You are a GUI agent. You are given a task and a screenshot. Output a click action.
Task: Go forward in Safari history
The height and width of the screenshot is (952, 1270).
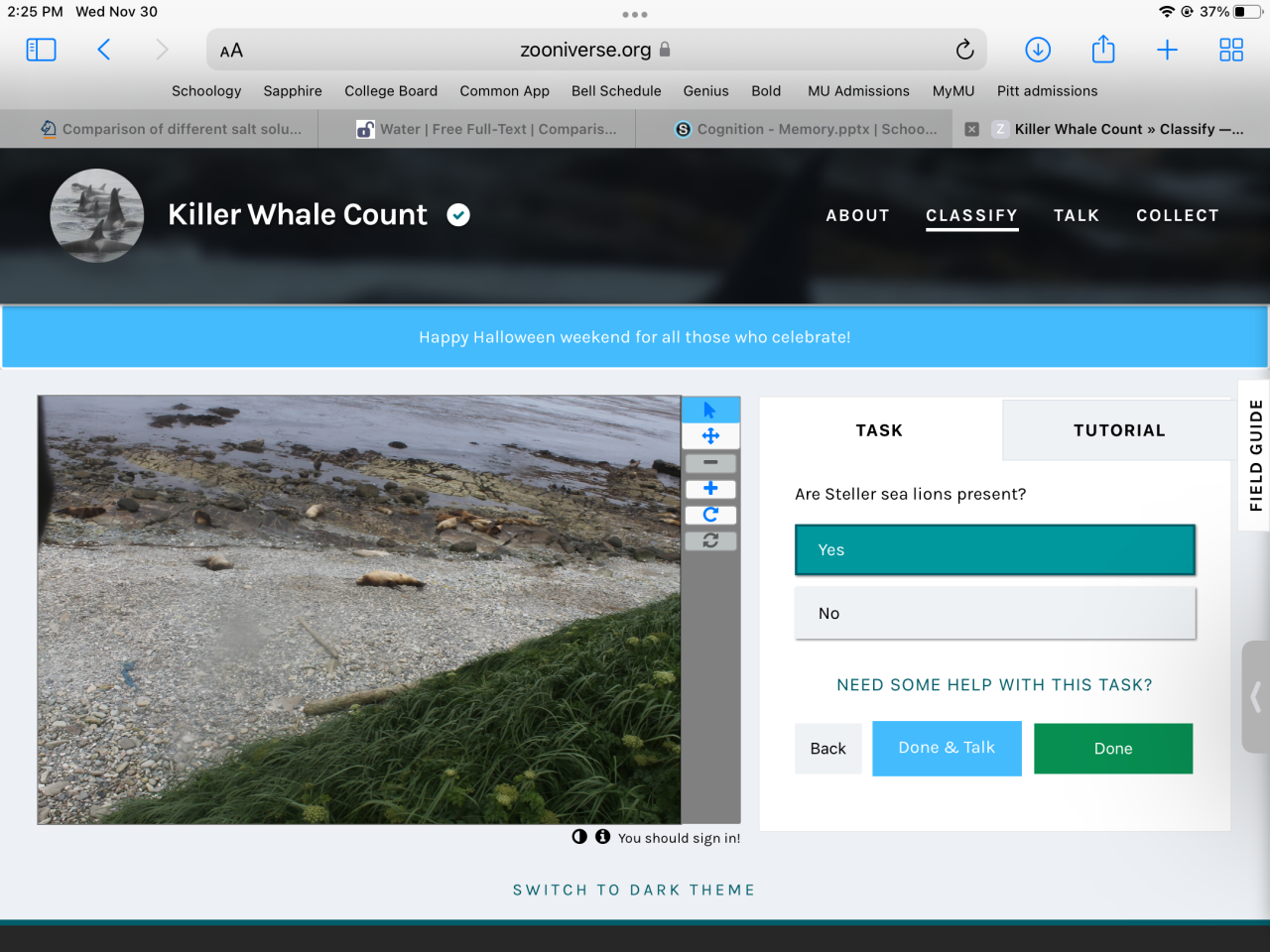pos(162,50)
